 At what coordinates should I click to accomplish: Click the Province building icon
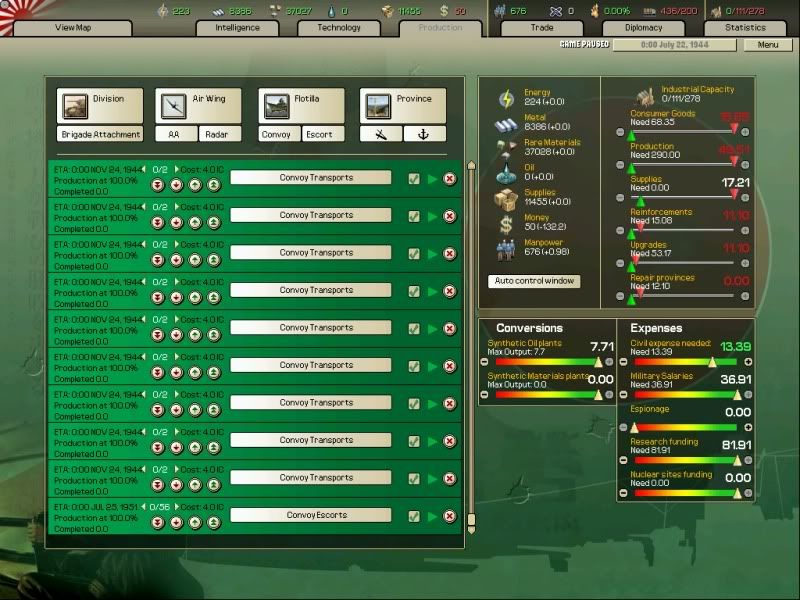tap(377, 106)
